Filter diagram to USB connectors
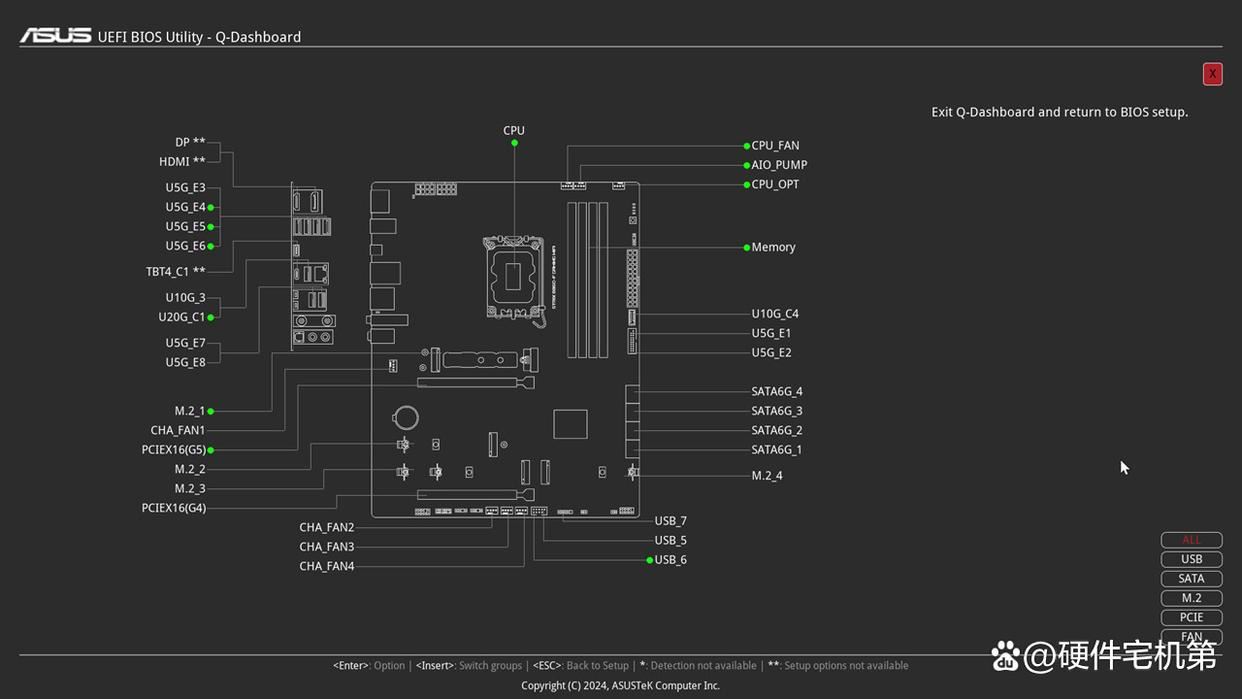Viewport: 1242px width, 699px height. (x=1191, y=559)
